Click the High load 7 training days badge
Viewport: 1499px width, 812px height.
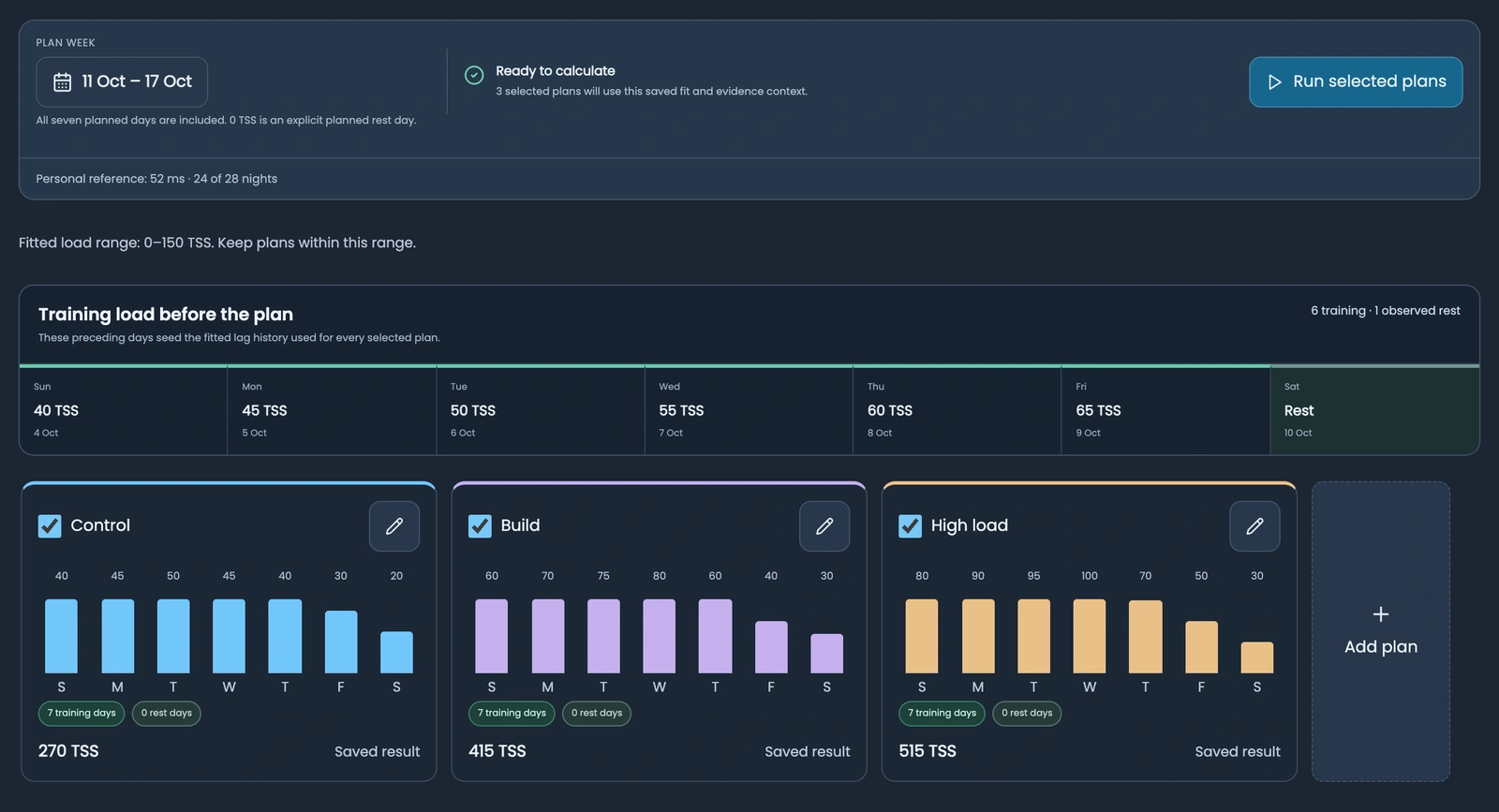pyautogui.click(x=942, y=714)
